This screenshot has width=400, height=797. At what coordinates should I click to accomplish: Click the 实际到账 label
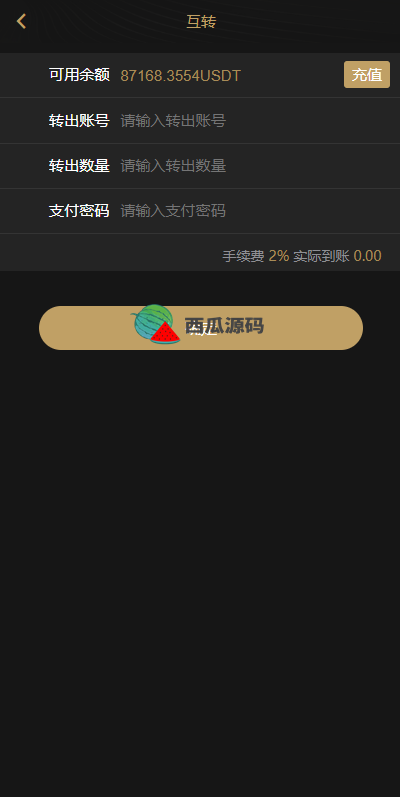coord(321,256)
